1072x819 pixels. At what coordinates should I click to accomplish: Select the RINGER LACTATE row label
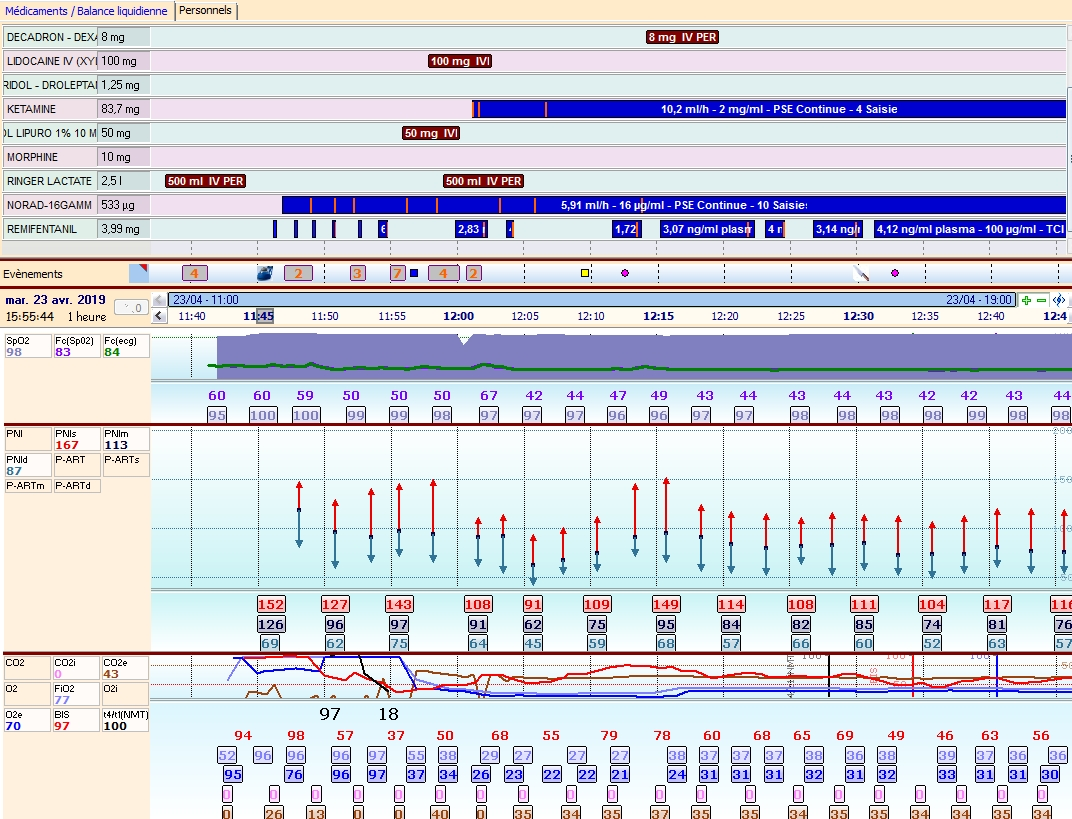point(51,181)
